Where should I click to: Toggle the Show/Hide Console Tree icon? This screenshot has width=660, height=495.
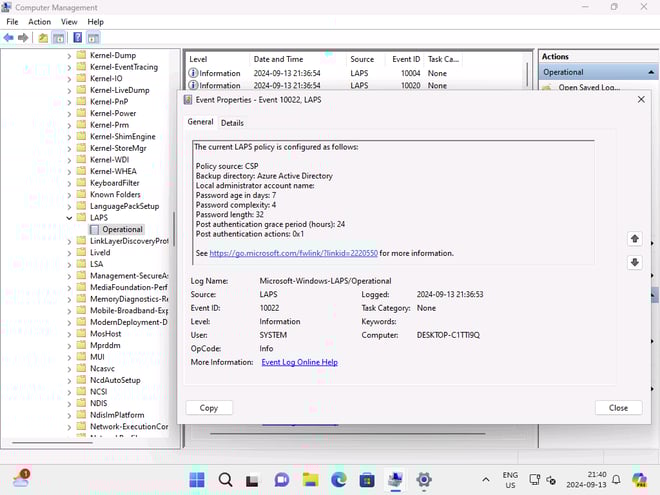click(x=59, y=38)
